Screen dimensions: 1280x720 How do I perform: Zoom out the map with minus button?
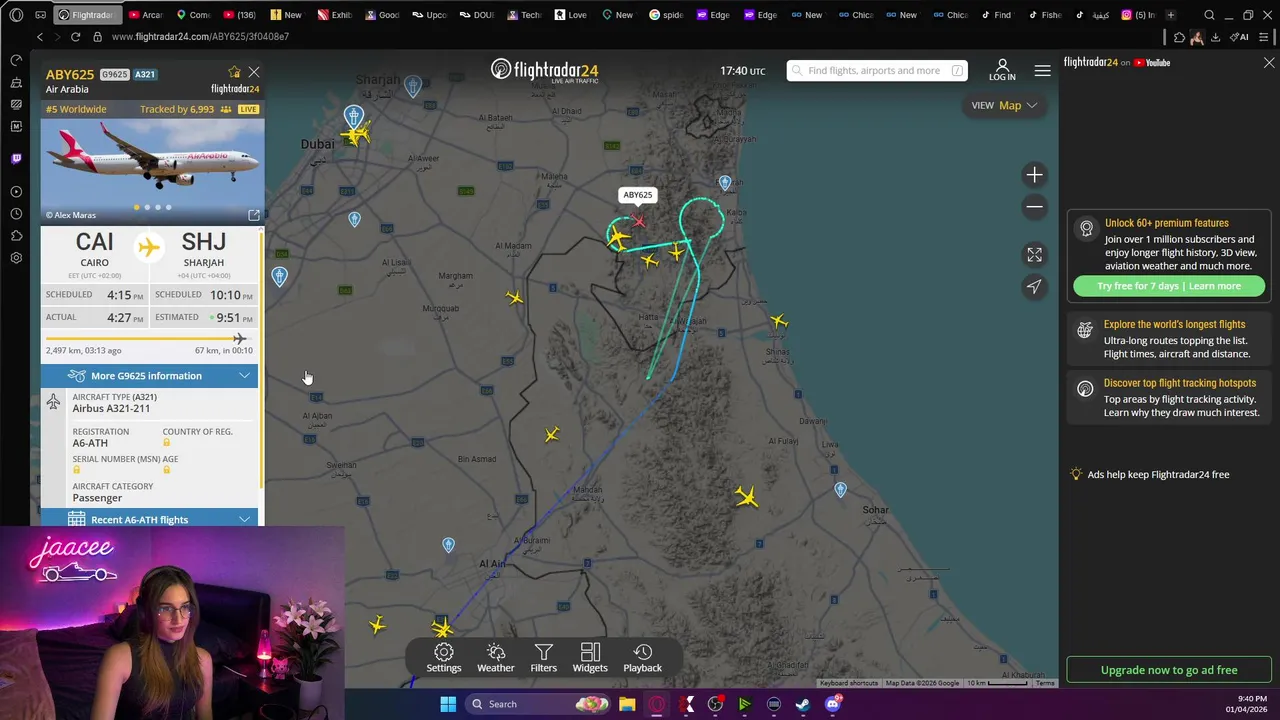click(1035, 207)
